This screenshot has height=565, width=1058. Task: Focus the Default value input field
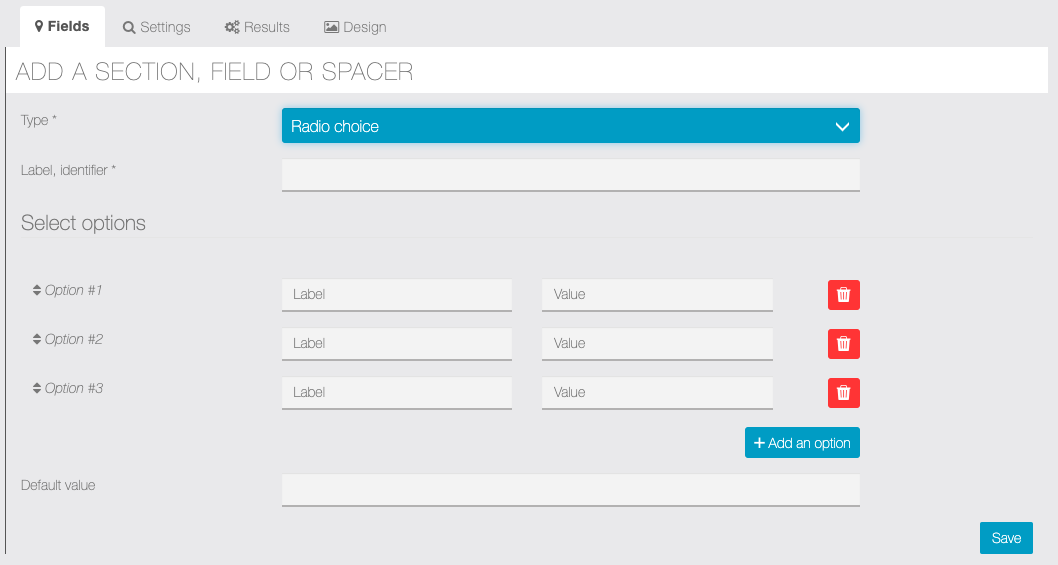coord(570,489)
